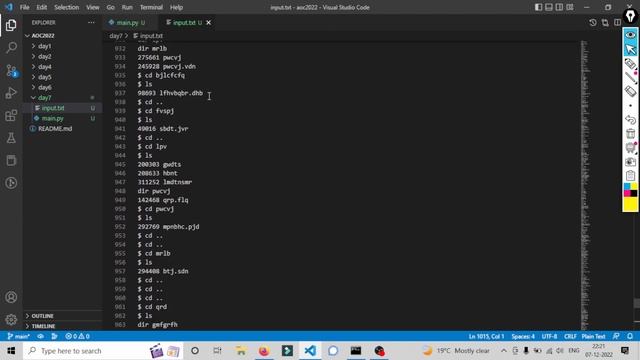Toggle the bottom panel layout

click(549, 7)
